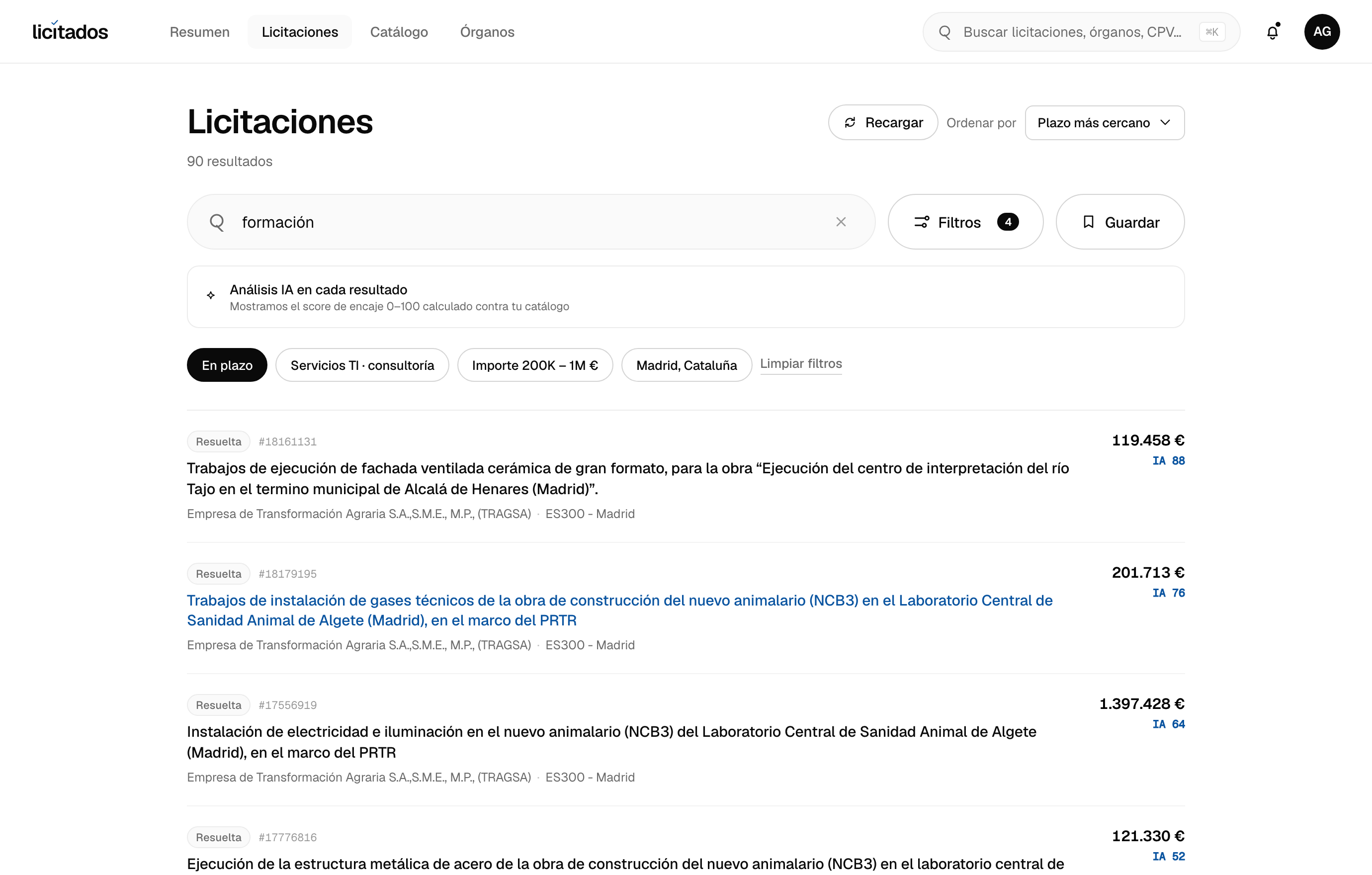Open the fachada ventilada cerámica tender

pyautogui.click(x=628, y=478)
